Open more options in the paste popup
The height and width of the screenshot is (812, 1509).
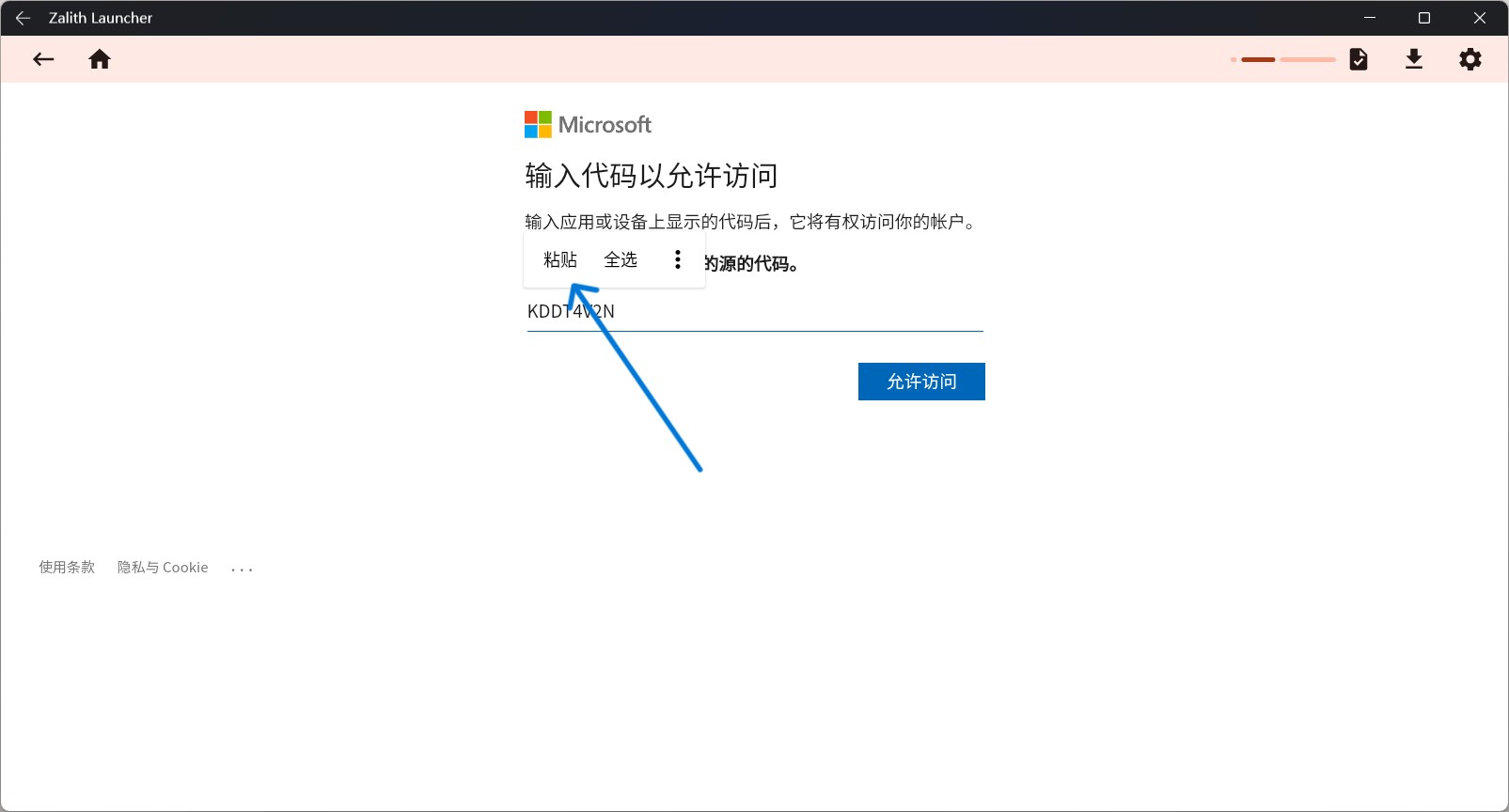pos(678,259)
